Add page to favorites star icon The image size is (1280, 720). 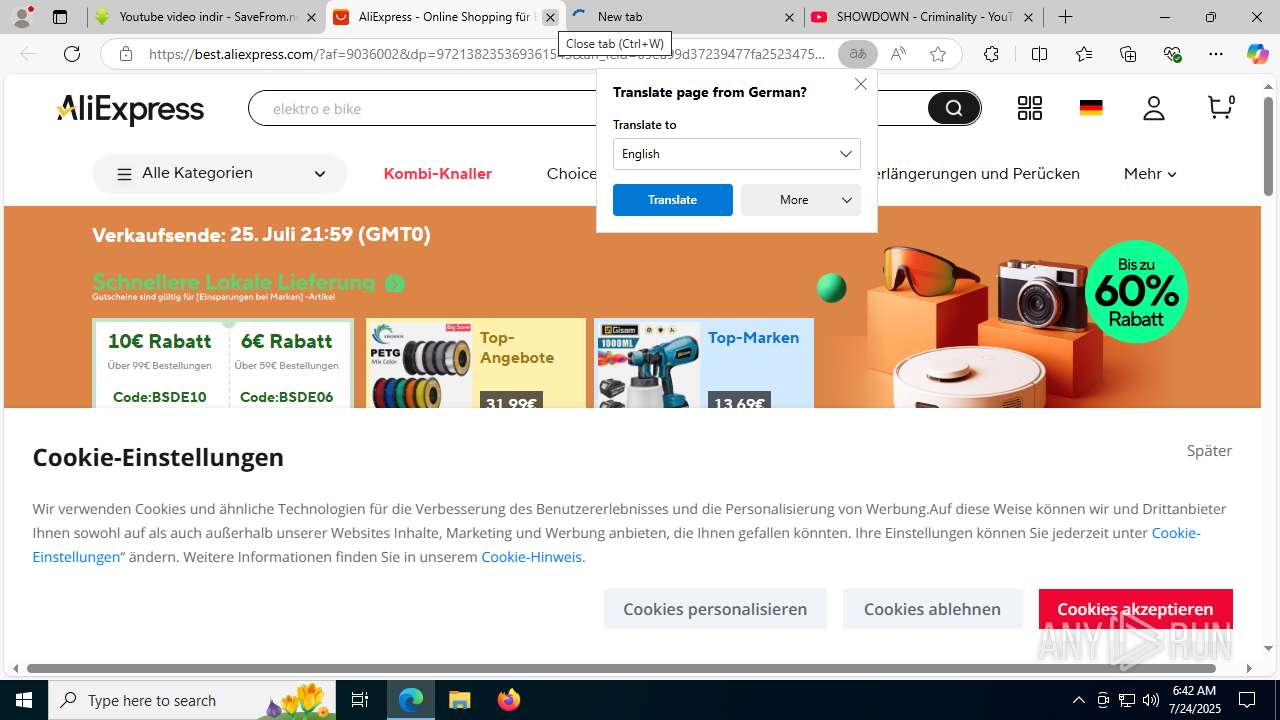click(938, 54)
